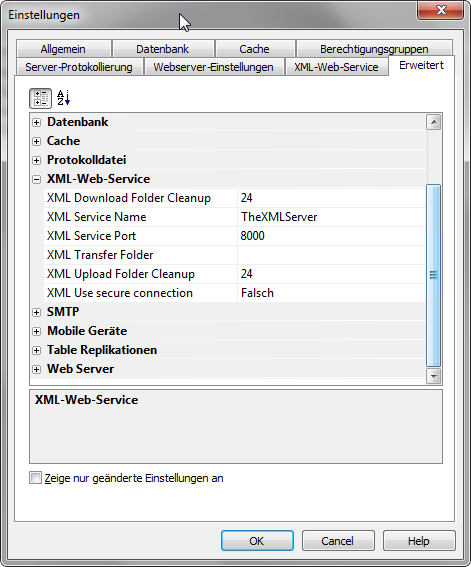Select the Cache category row label
Image resolution: width=471 pixels, height=567 pixels.
click(x=63, y=141)
